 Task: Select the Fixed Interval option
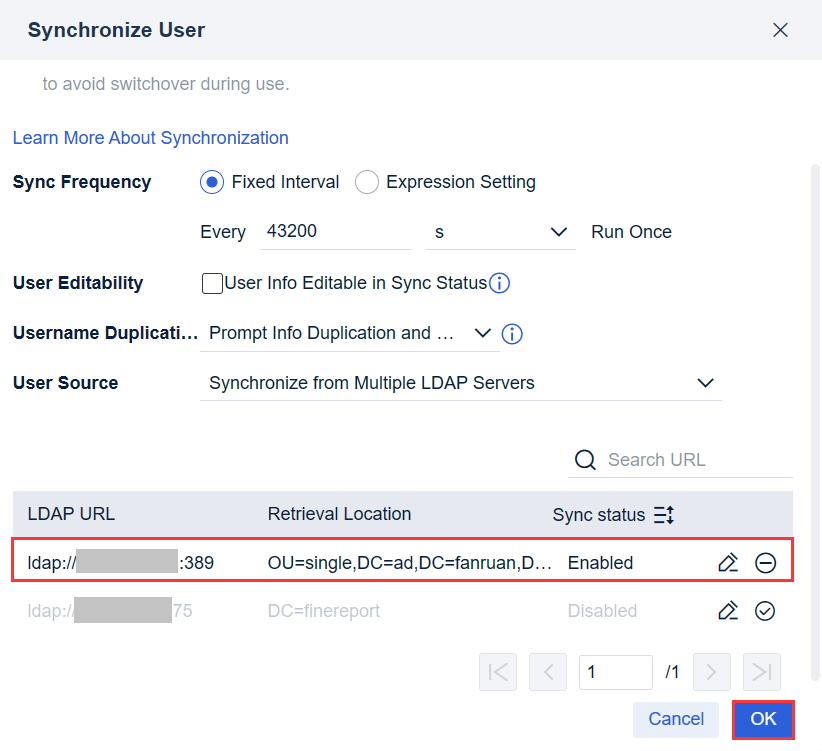[x=211, y=182]
